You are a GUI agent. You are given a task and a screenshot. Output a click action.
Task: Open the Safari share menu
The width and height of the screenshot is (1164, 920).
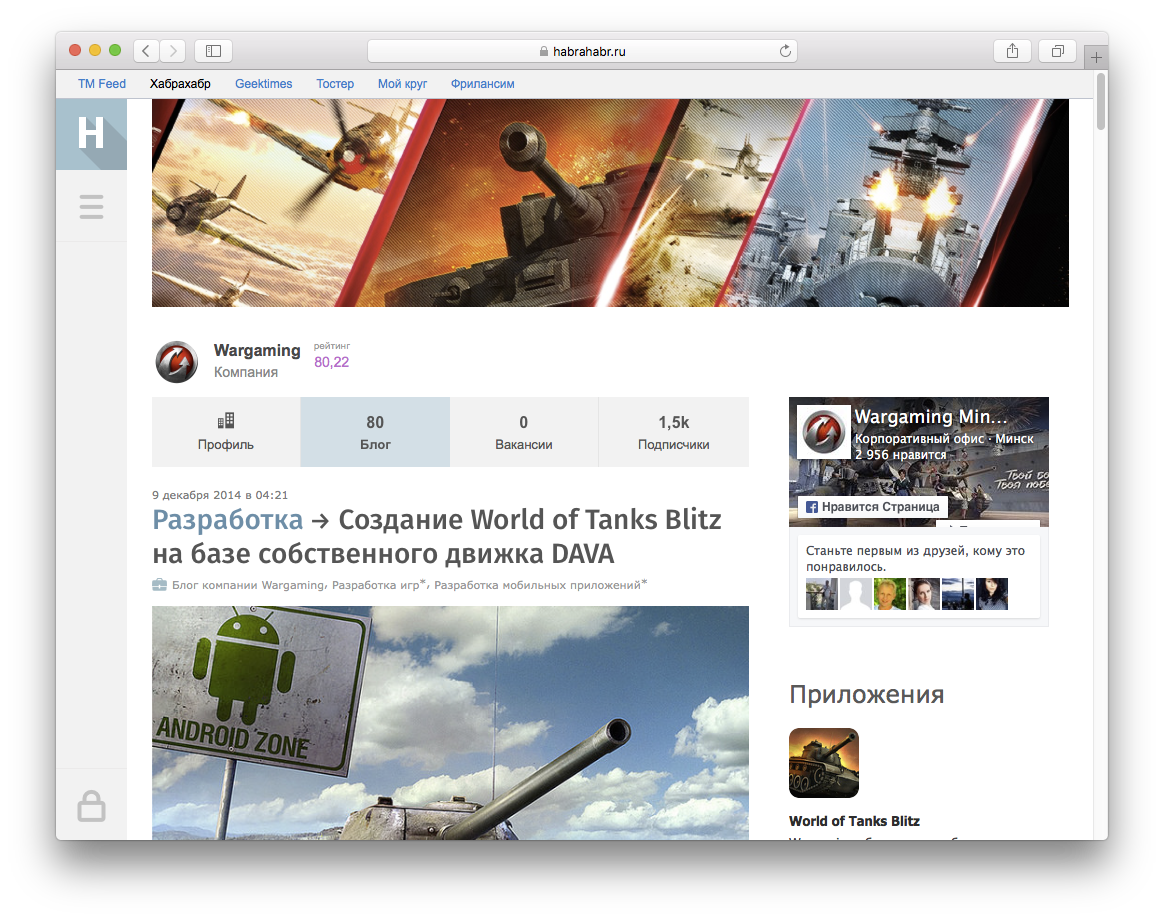click(x=1013, y=50)
